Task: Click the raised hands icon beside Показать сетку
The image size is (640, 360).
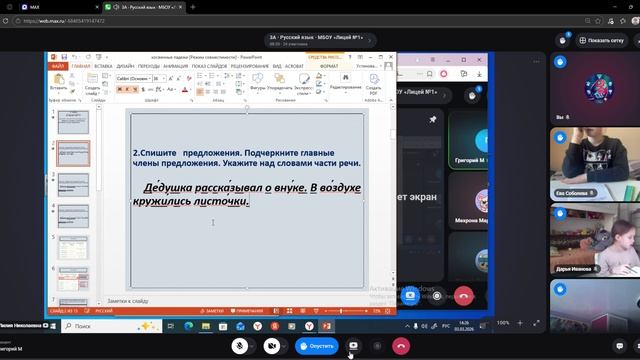Action: (x=563, y=40)
